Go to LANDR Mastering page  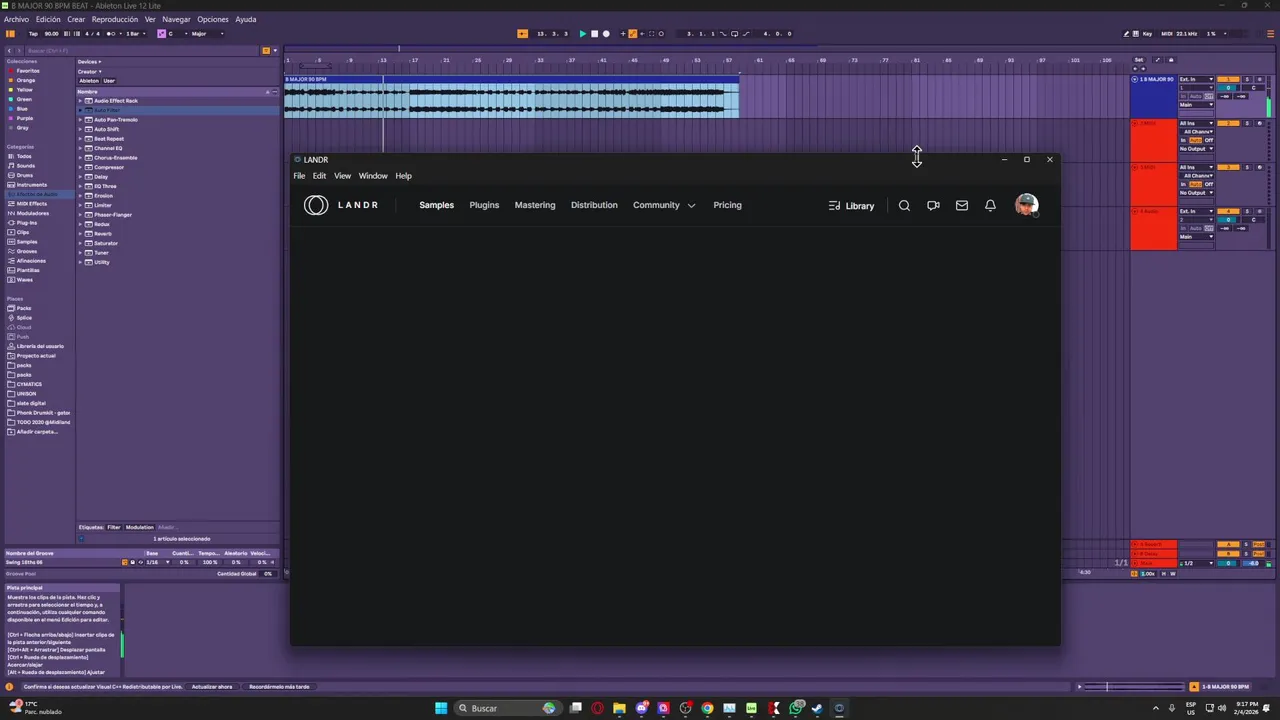[x=535, y=205]
